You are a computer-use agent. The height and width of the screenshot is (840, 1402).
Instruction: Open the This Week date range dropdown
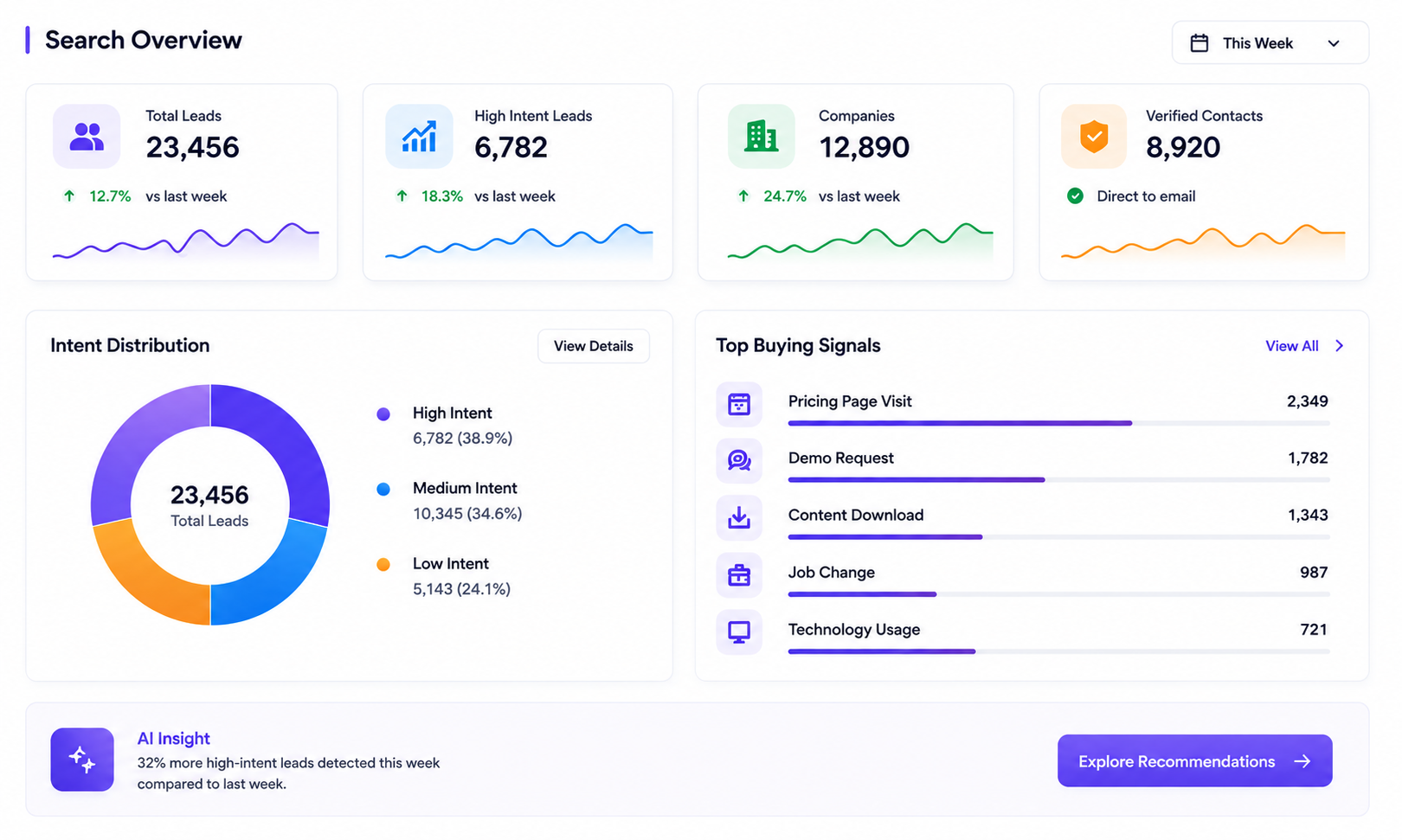(x=1270, y=43)
